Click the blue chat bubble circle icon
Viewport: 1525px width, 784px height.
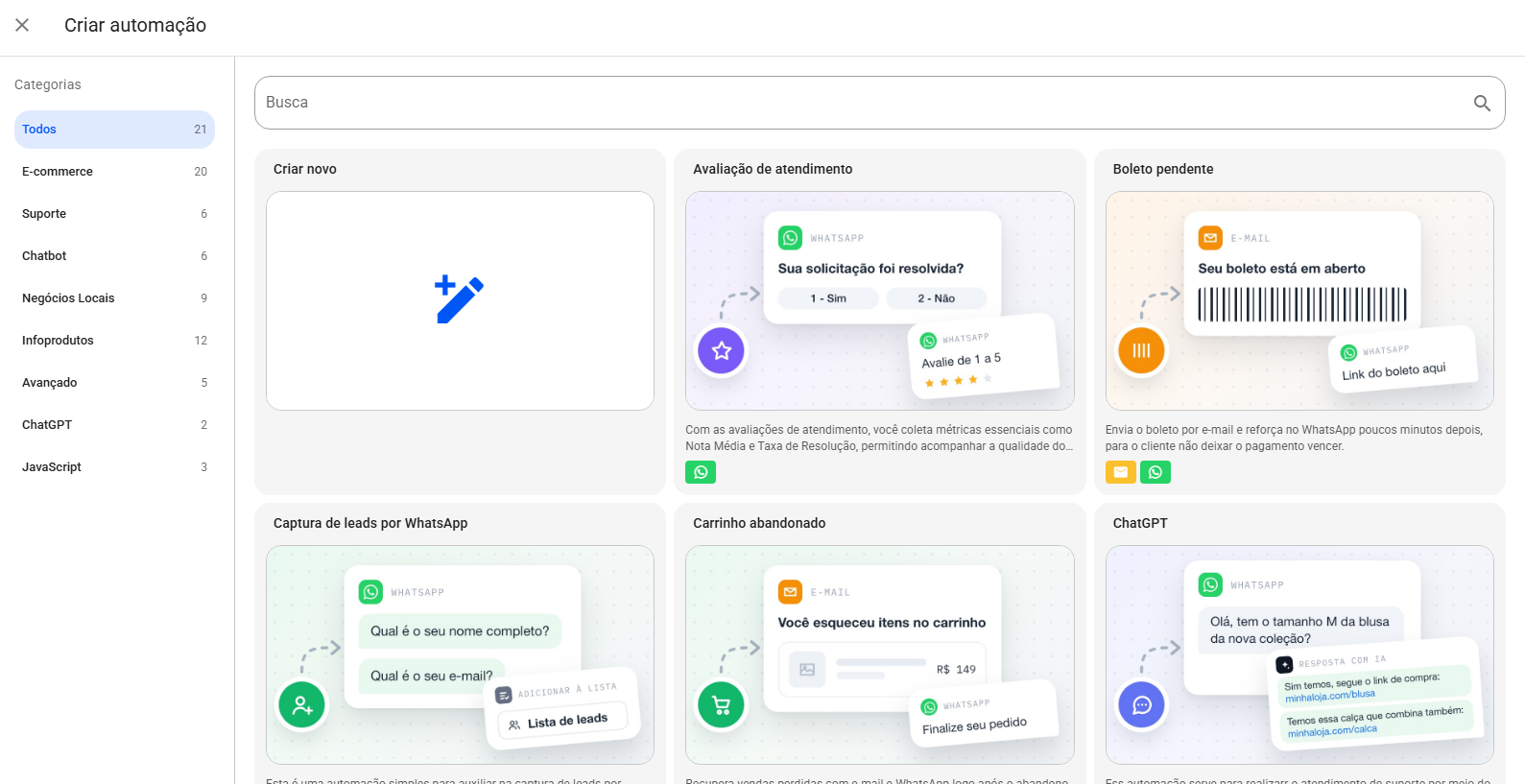coord(1141,705)
